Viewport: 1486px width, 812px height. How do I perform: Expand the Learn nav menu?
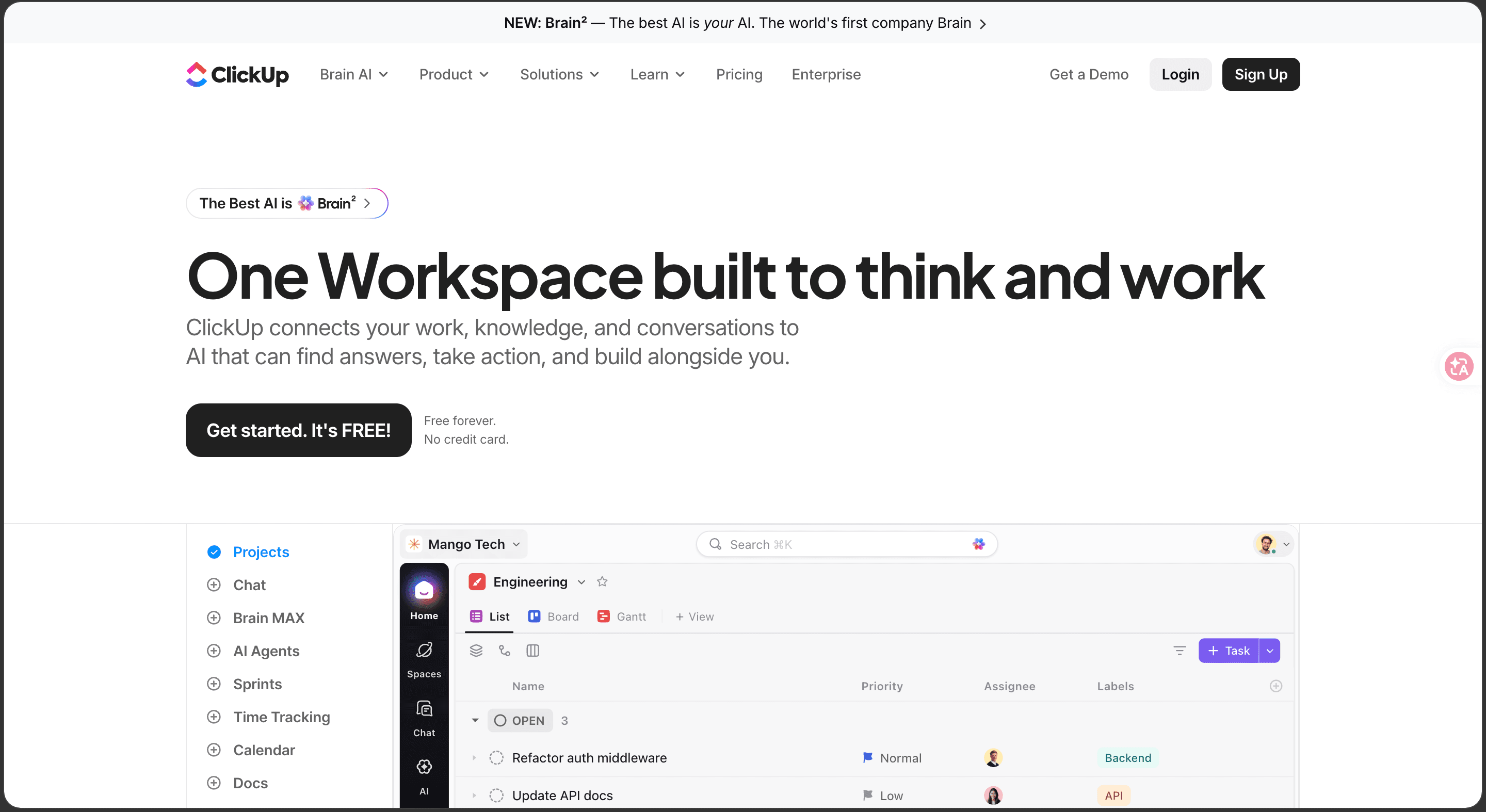coord(658,74)
